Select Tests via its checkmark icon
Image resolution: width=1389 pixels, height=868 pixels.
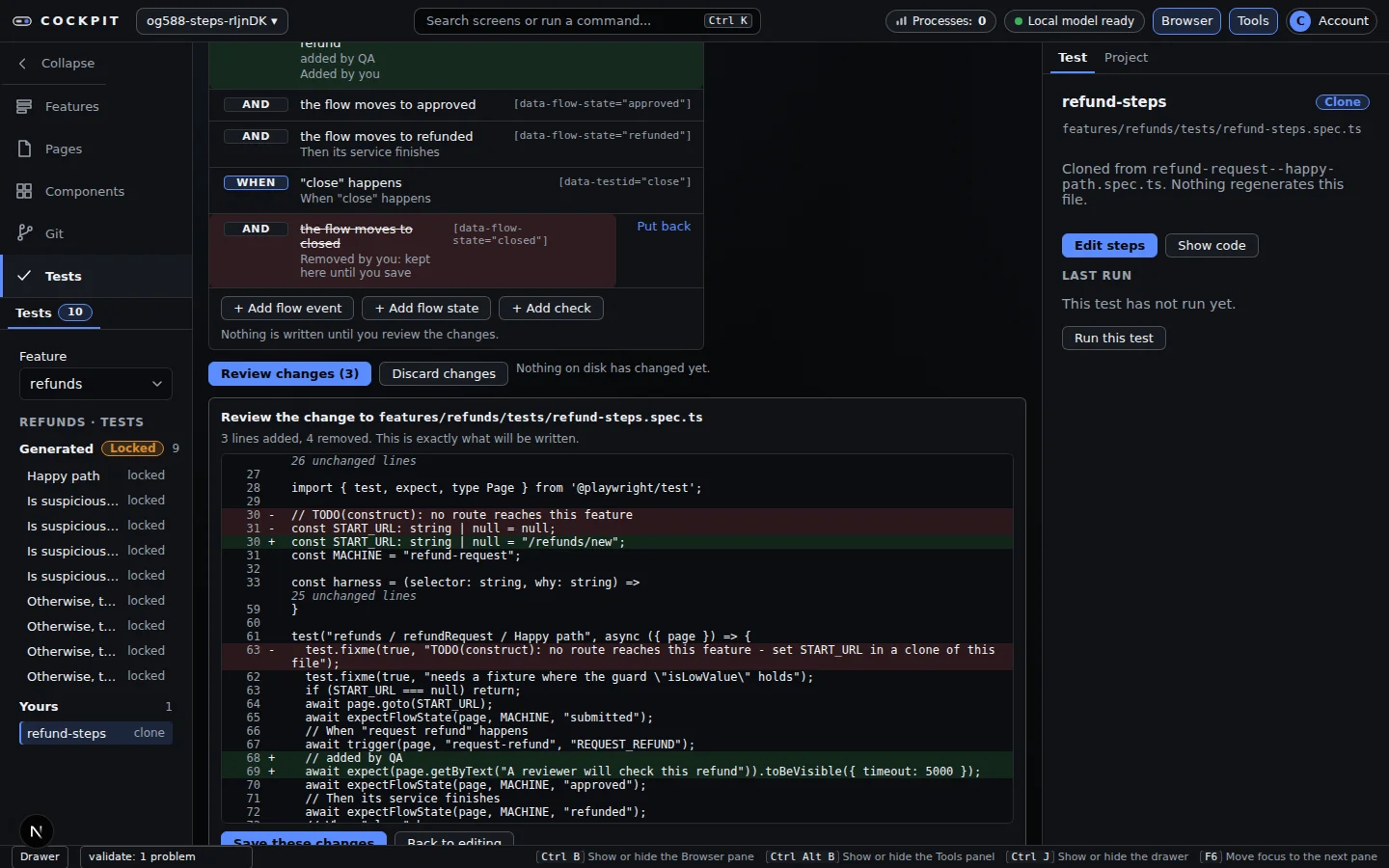click(24, 276)
